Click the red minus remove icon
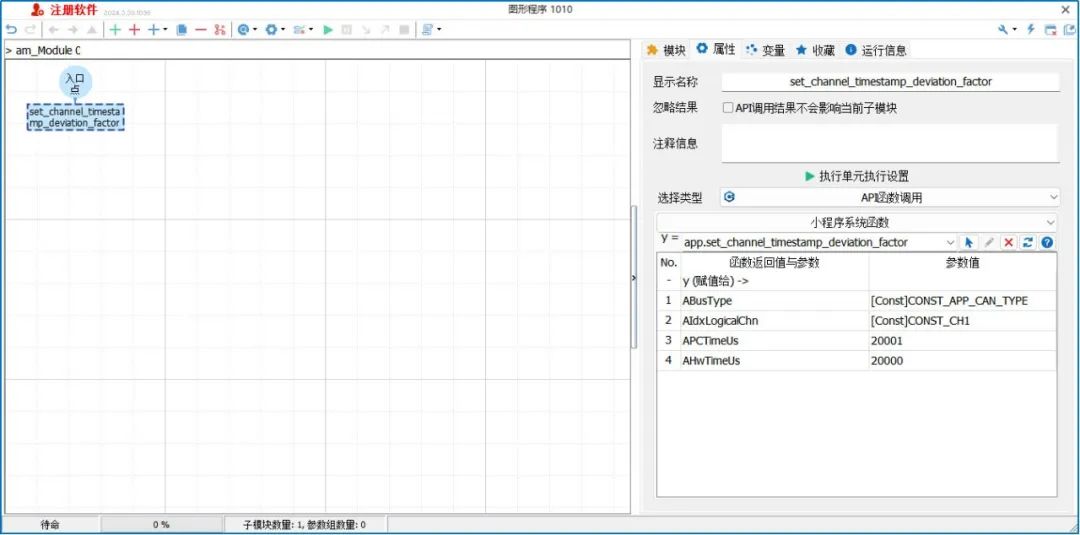The image size is (1080, 535). click(200, 30)
